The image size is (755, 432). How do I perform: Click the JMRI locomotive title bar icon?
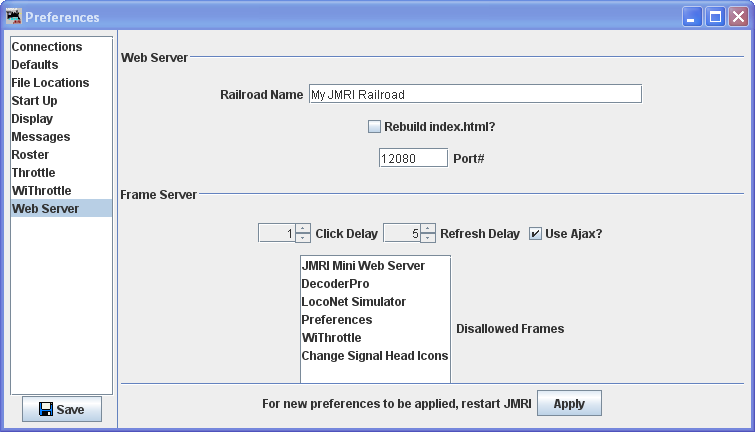click(13, 16)
